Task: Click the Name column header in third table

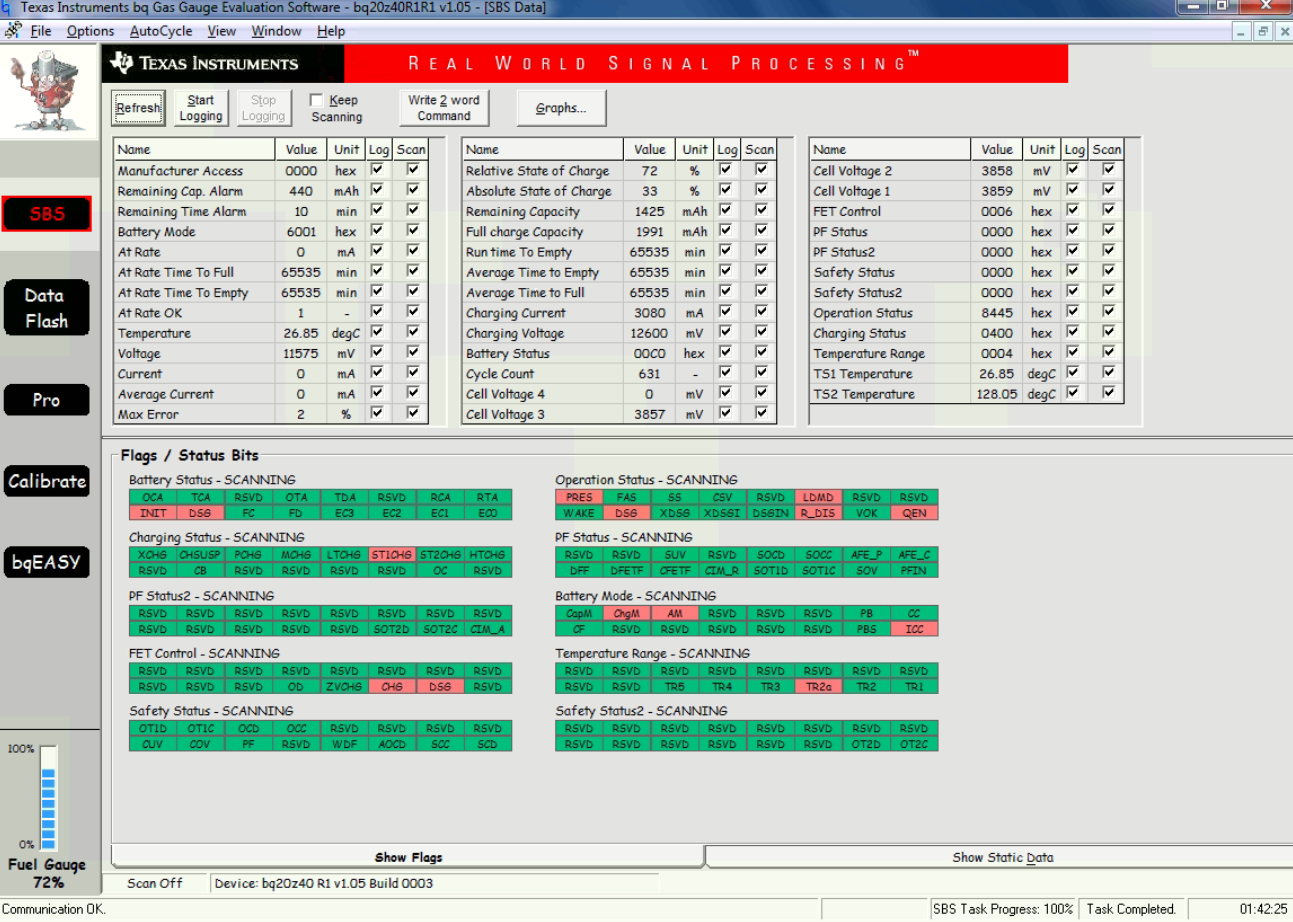Action: (x=890, y=150)
